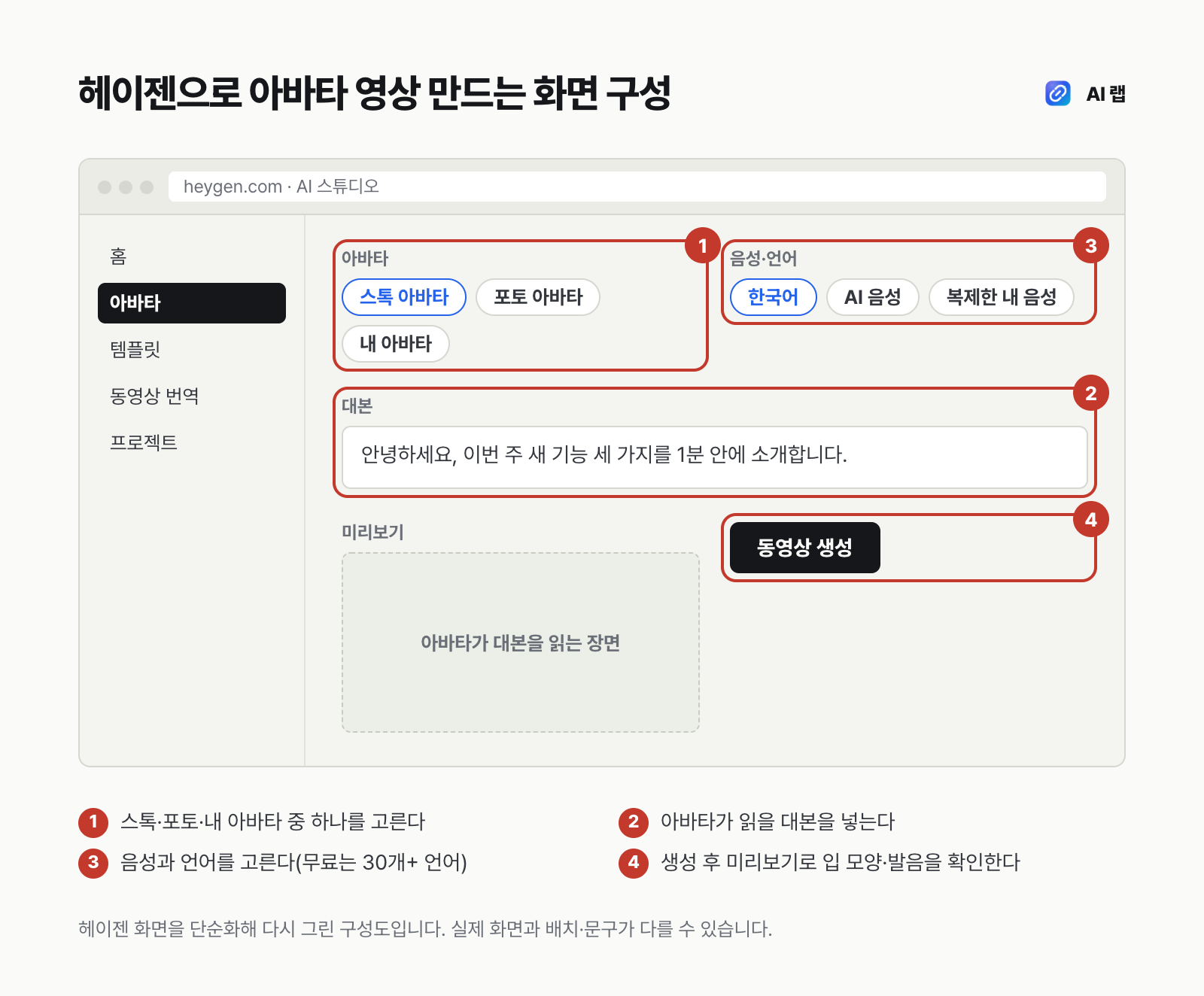Open 템플릿 in the sidebar
The width and height of the screenshot is (1204, 996).
[192, 350]
